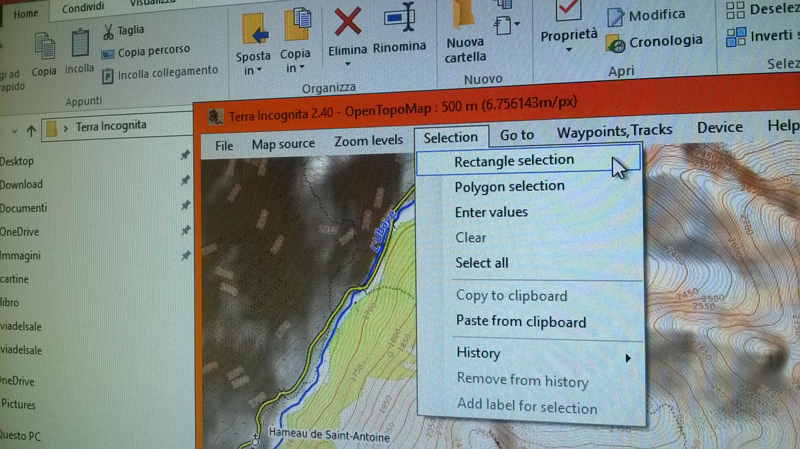
Task: Click the Taglia scissors icon
Action: click(108, 32)
